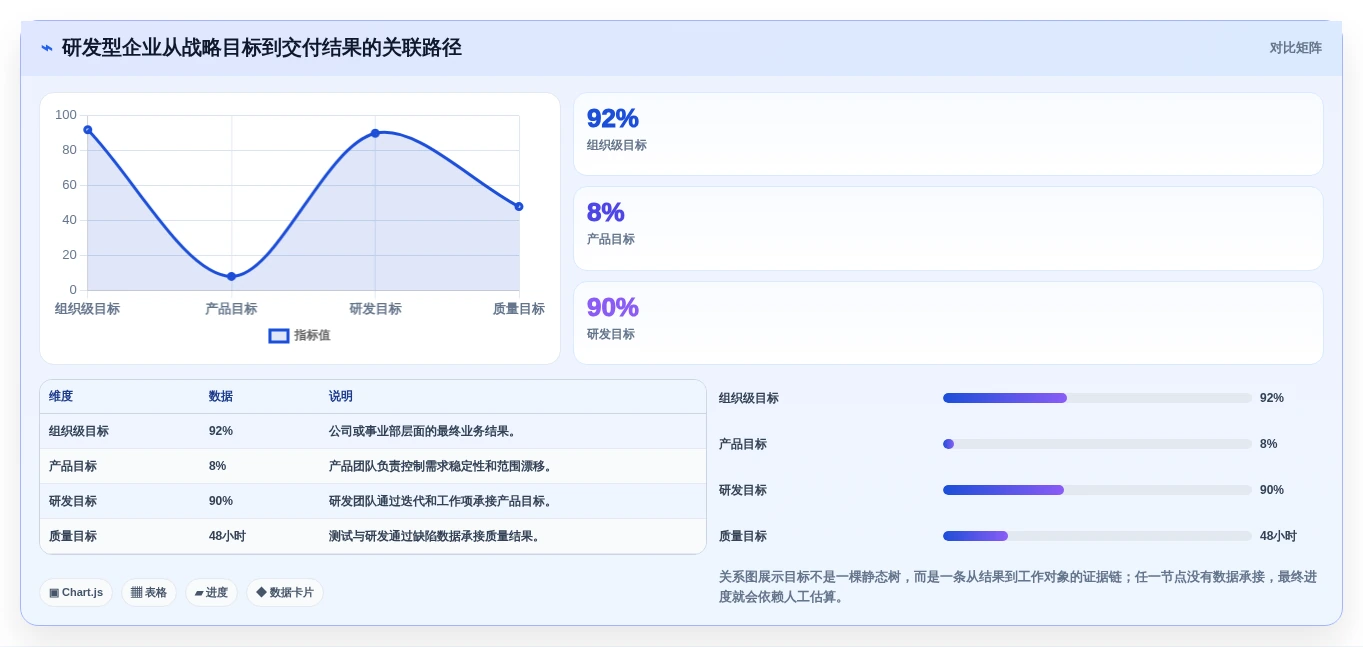This screenshot has height=647, width=1363.
Task: Click the 质量目标 progress row label
Action: [743, 536]
